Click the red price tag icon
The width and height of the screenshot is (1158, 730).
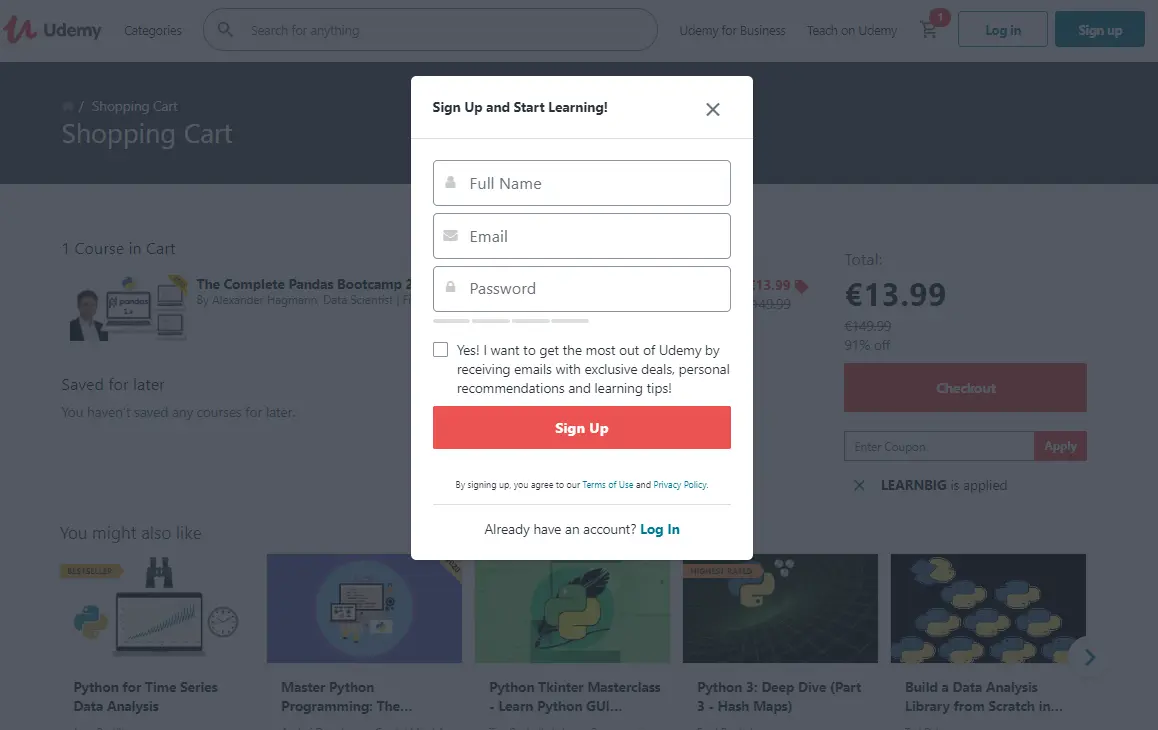(x=801, y=286)
